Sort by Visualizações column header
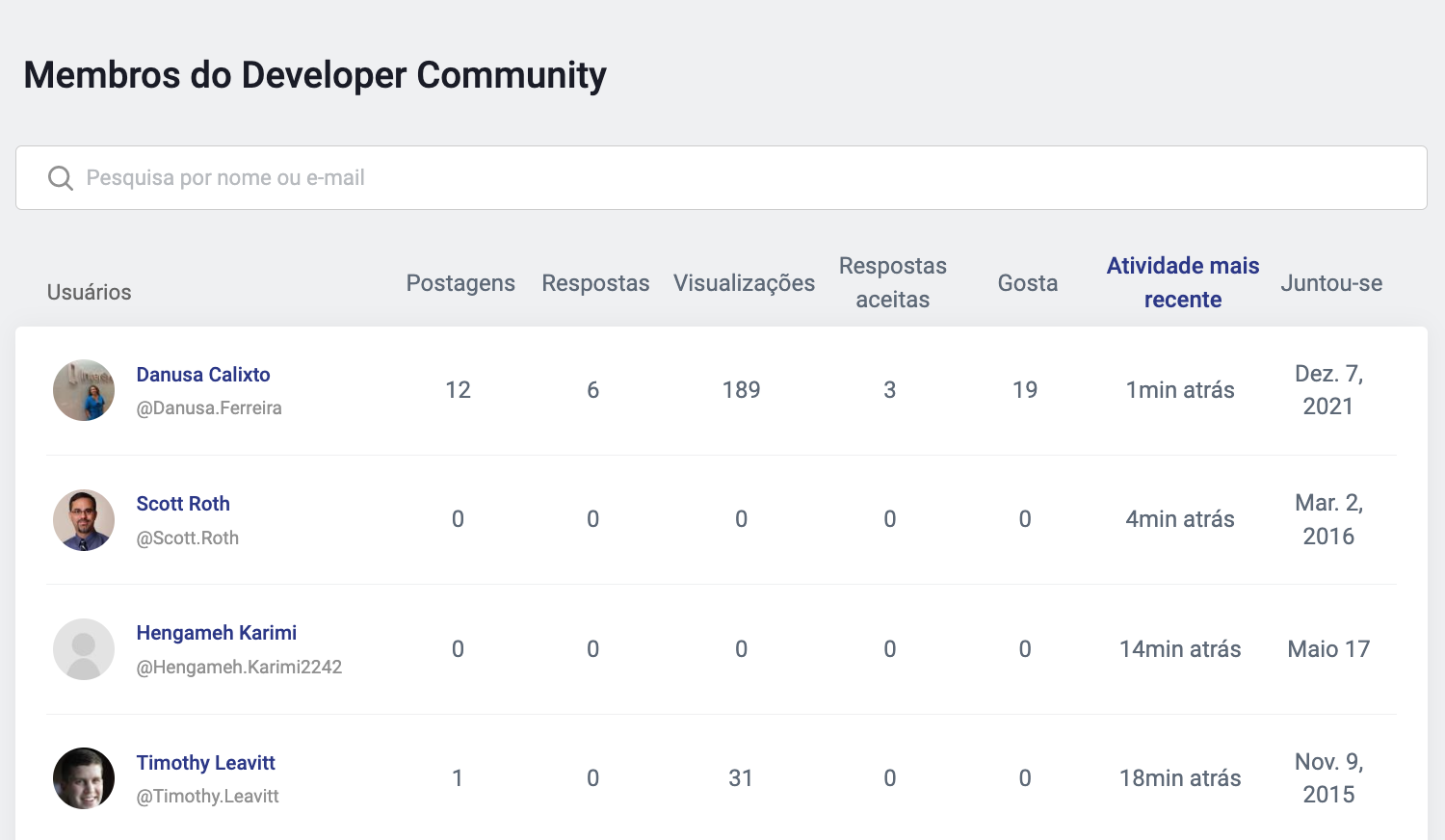Image resolution: width=1445 pixels, height=840 pixels. click(744, 283)
